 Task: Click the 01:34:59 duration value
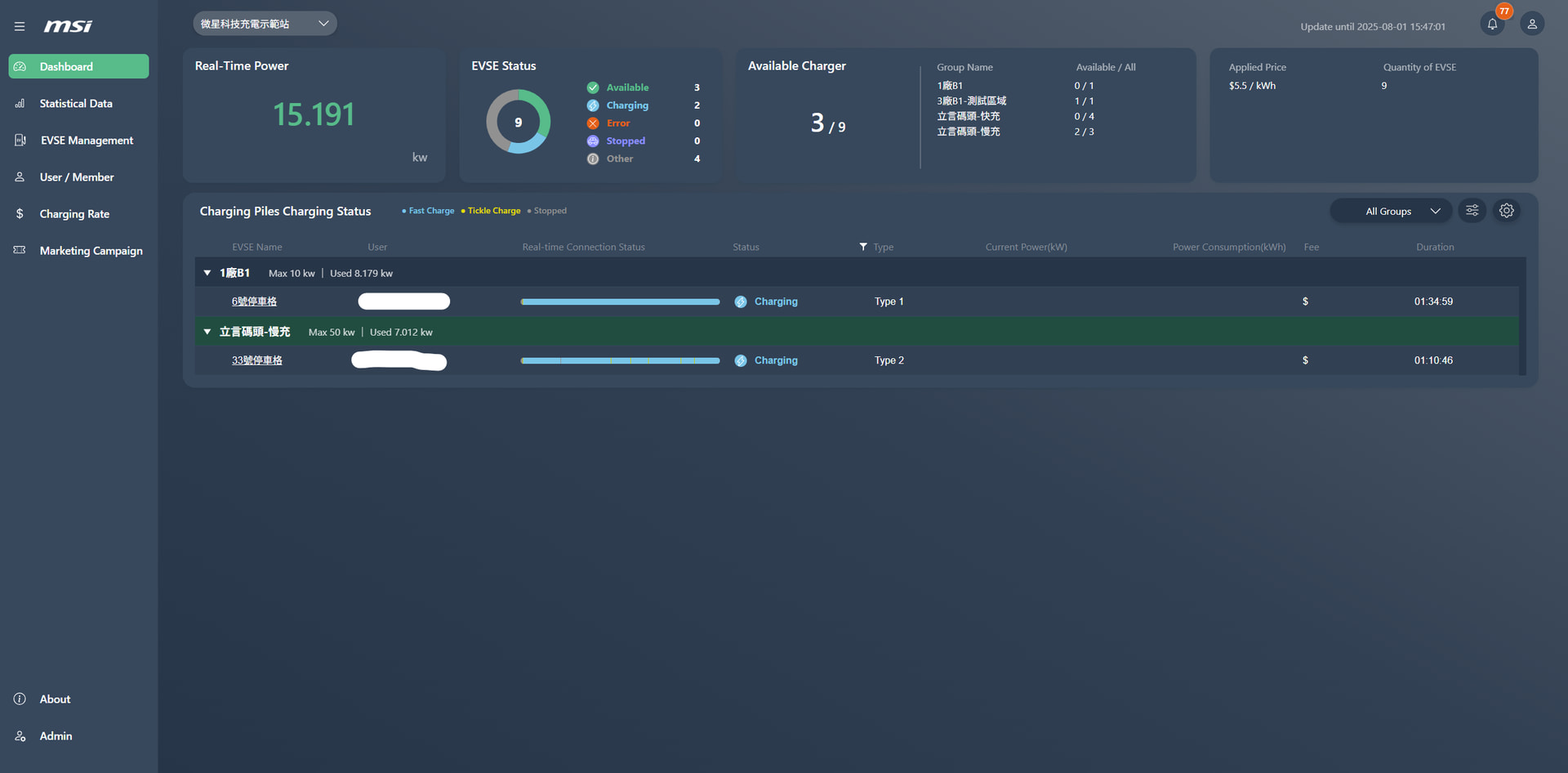[1433, 302]
